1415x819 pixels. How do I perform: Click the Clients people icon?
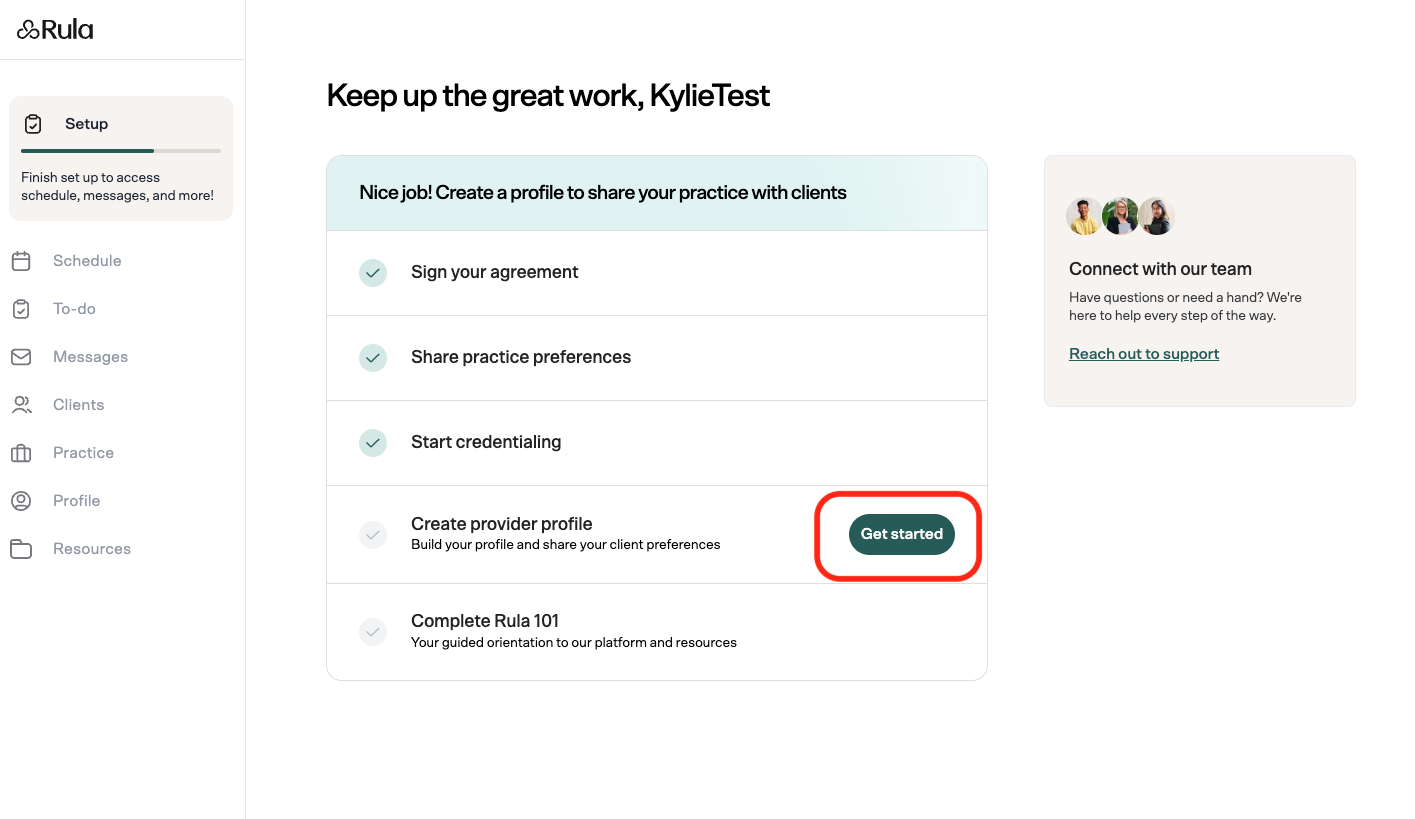22,404
